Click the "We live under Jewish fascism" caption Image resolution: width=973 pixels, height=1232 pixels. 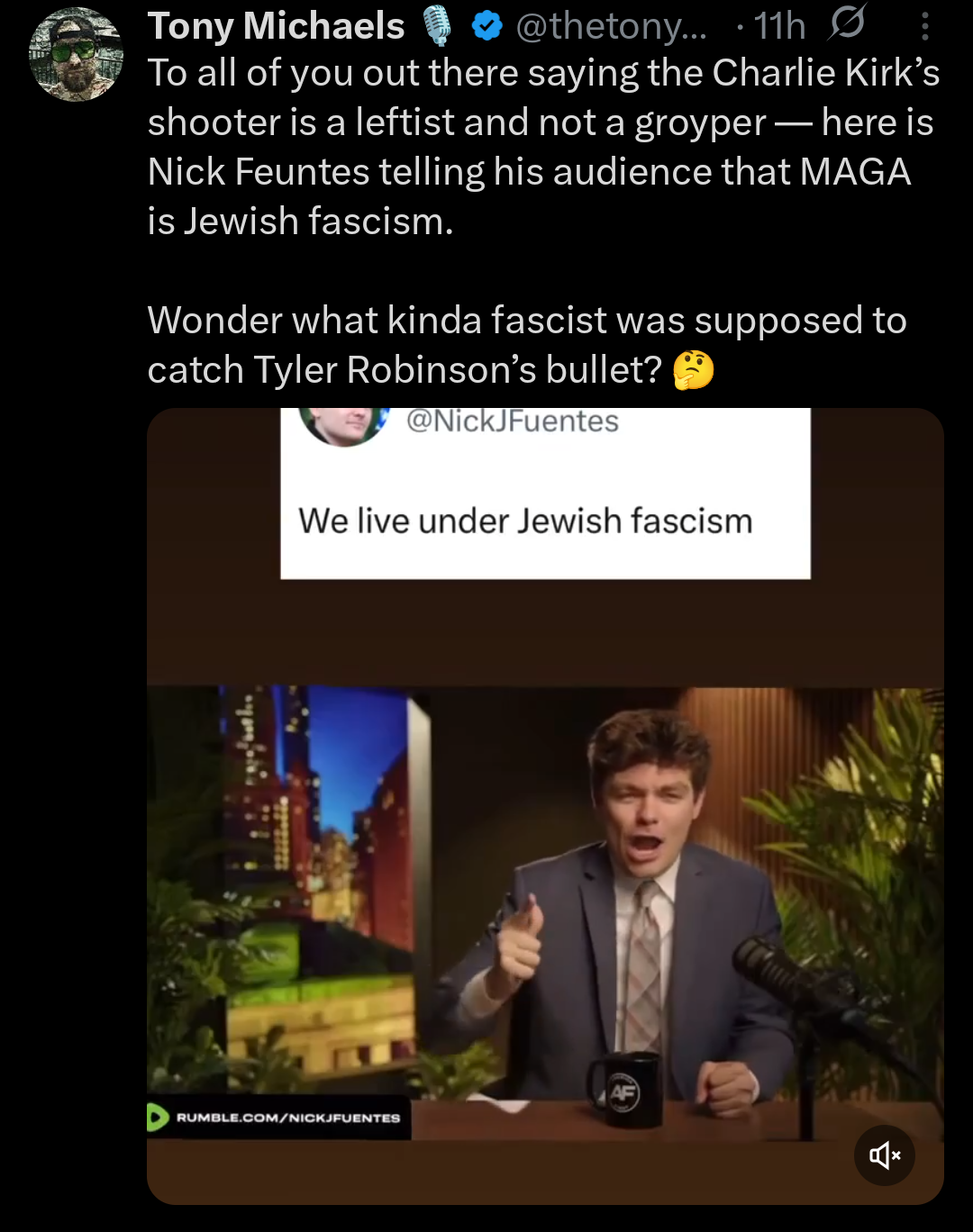525,521
